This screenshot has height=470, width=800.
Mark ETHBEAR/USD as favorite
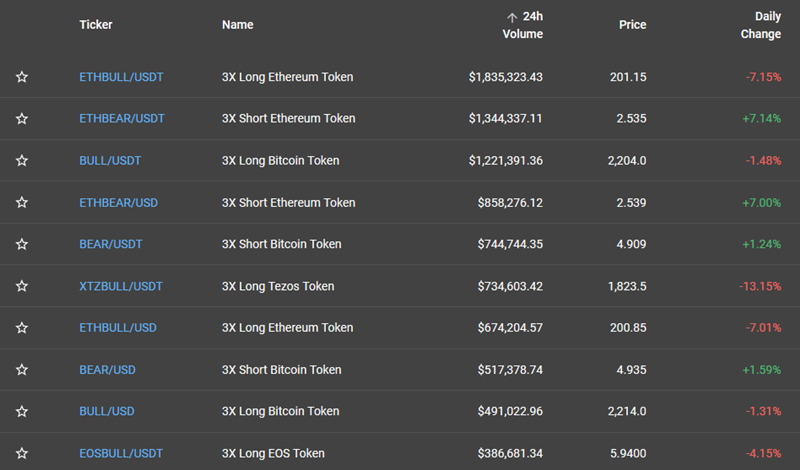tap(21, 203)
